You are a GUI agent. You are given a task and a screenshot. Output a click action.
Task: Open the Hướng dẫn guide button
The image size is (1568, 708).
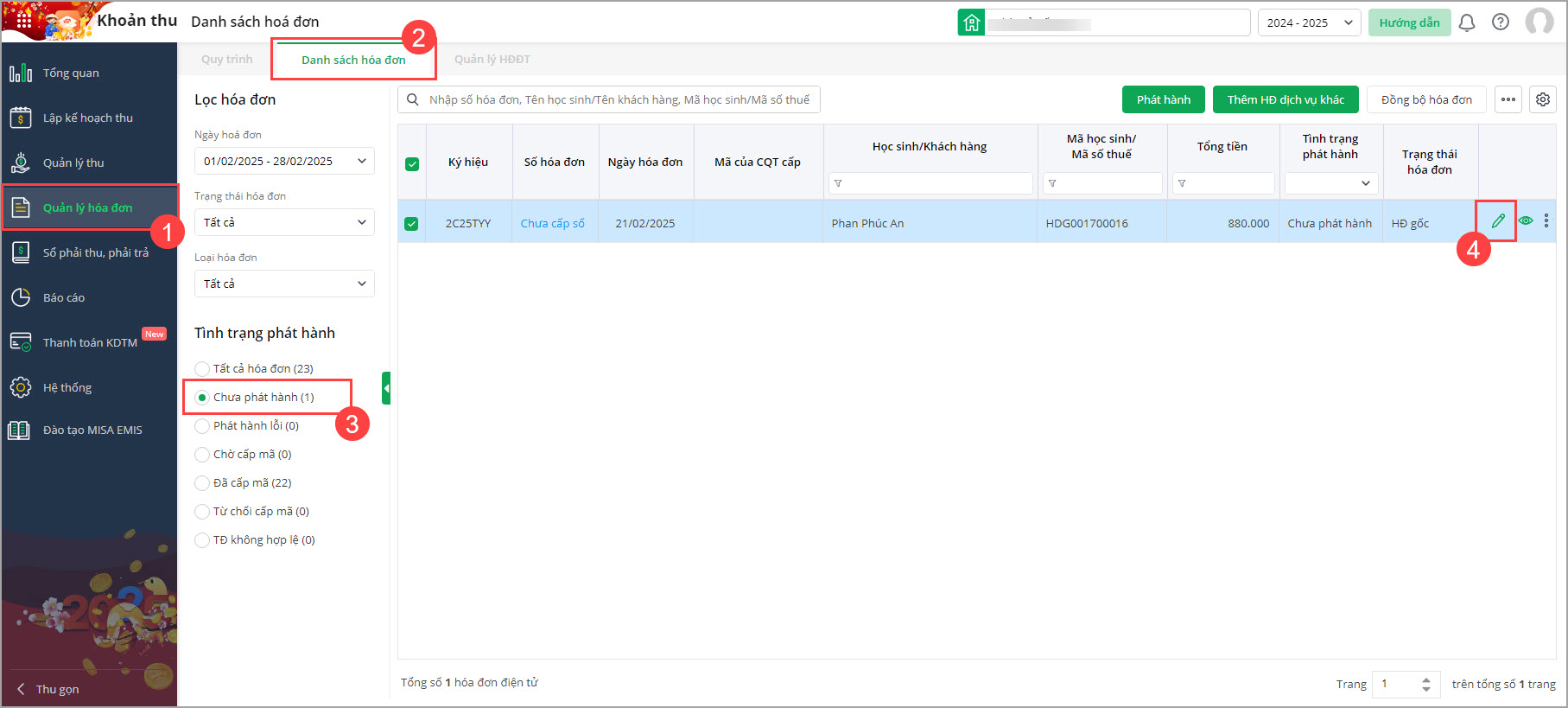pyautogui.click(x=1409, y=22)
